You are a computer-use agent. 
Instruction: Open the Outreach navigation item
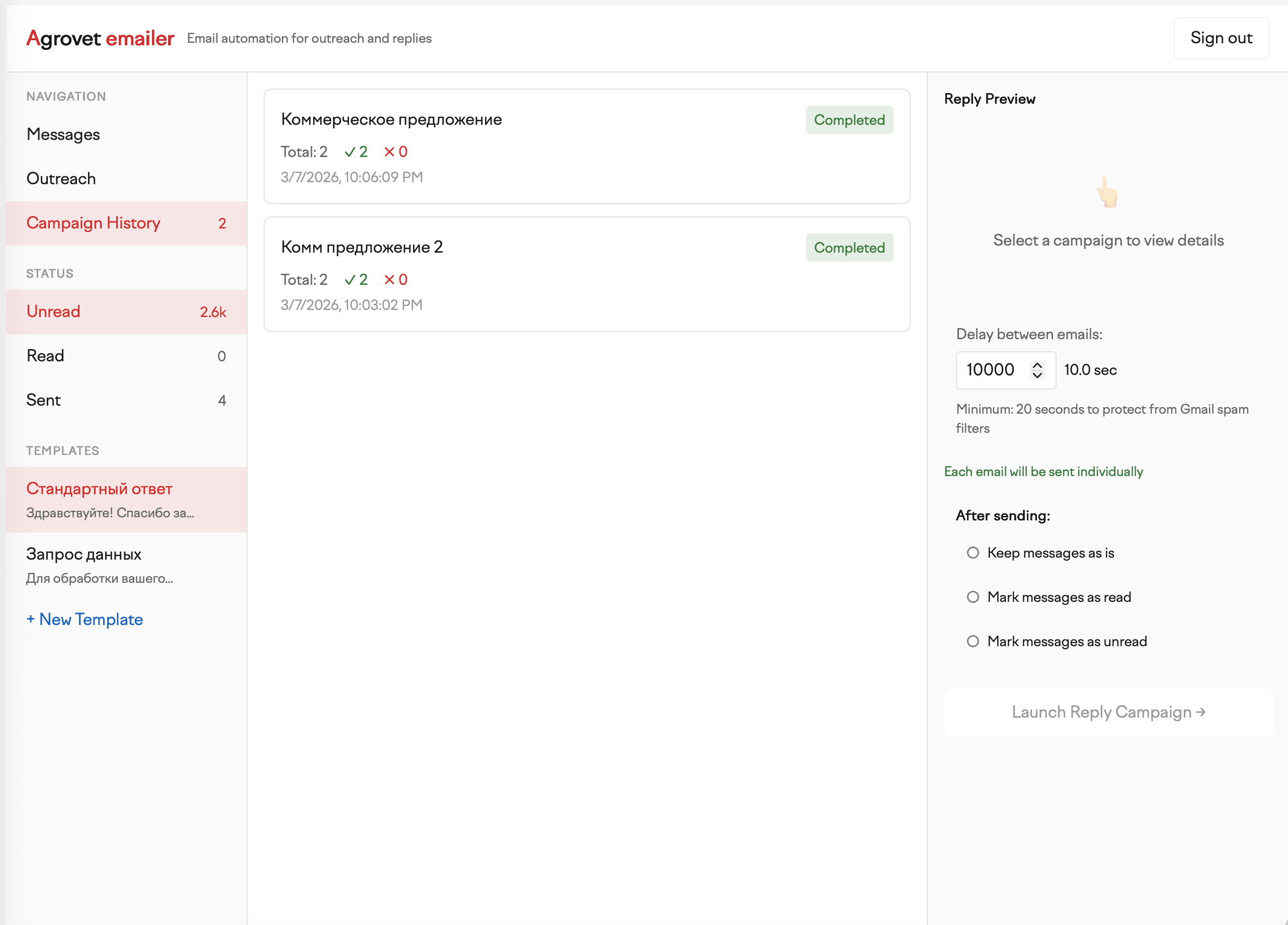pyautogui.click(x=61, y=179)
